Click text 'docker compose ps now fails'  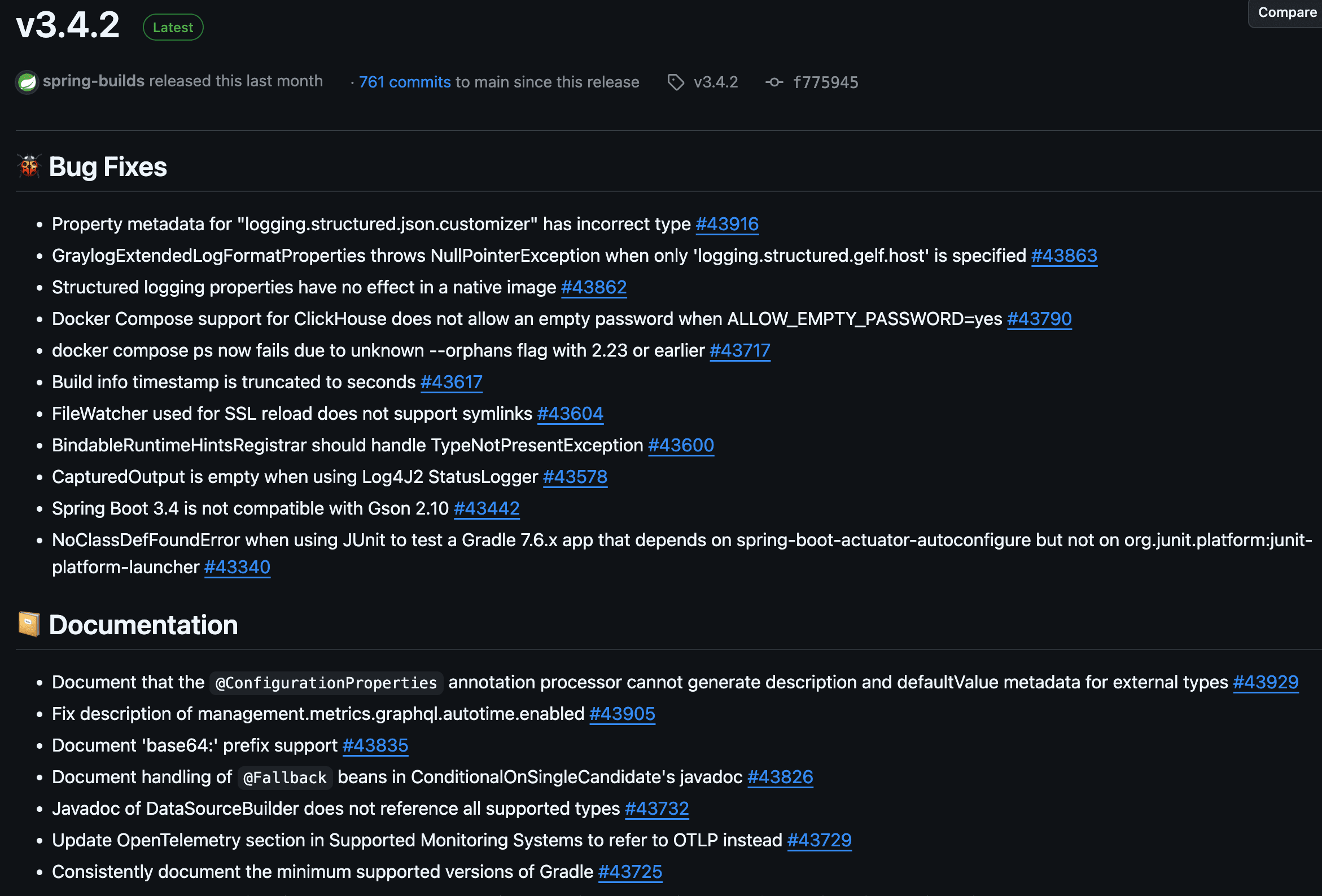[x=178, y=350]
